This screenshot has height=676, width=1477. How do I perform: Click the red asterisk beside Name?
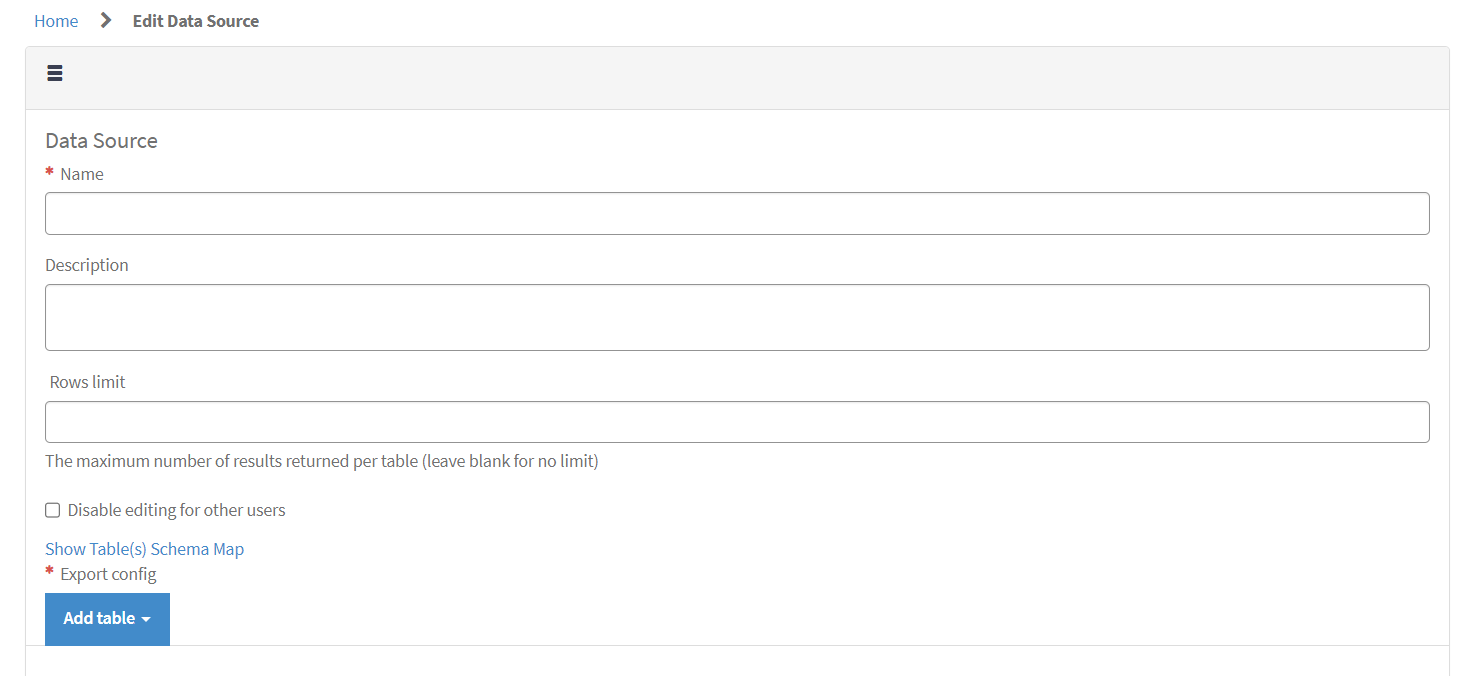(49, 173)
